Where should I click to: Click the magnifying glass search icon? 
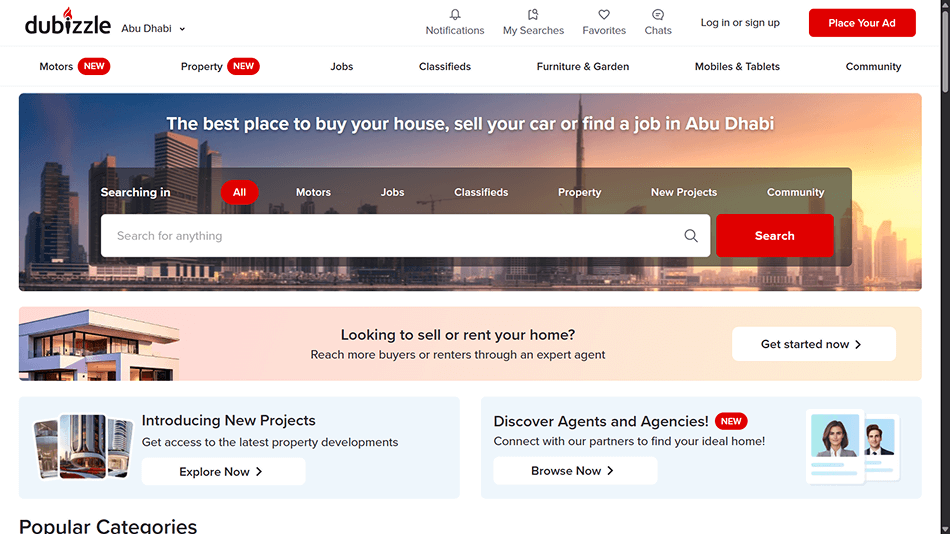(x=691, y=236)
